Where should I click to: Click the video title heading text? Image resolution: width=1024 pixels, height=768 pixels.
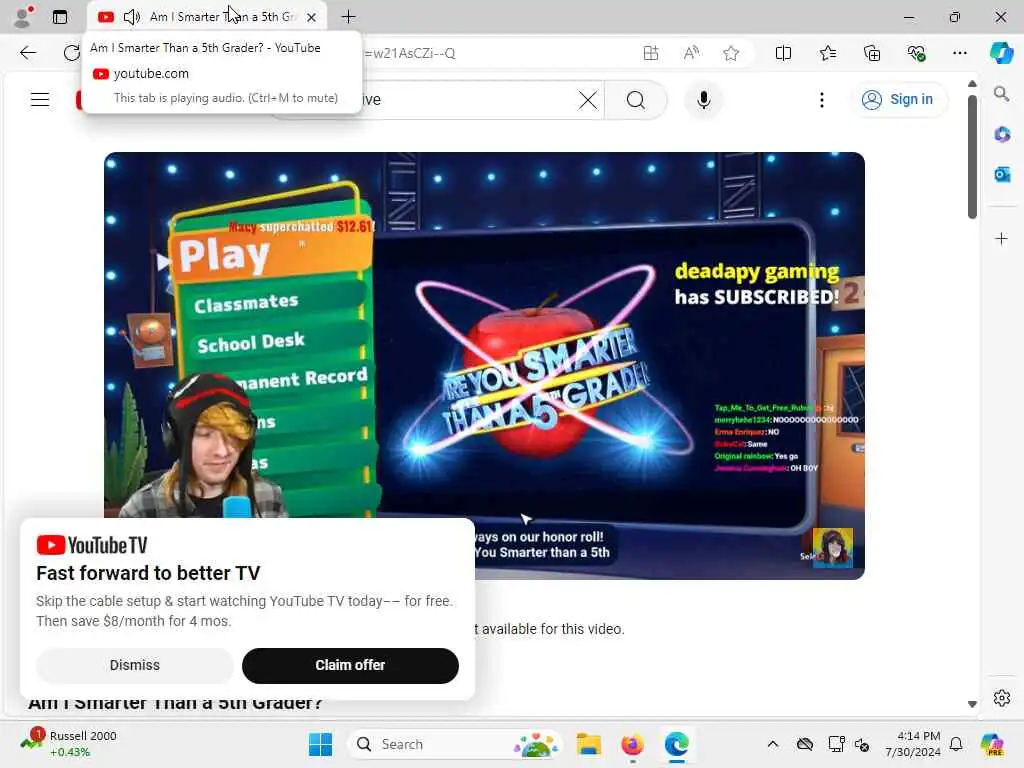click(x=175, y=703)
